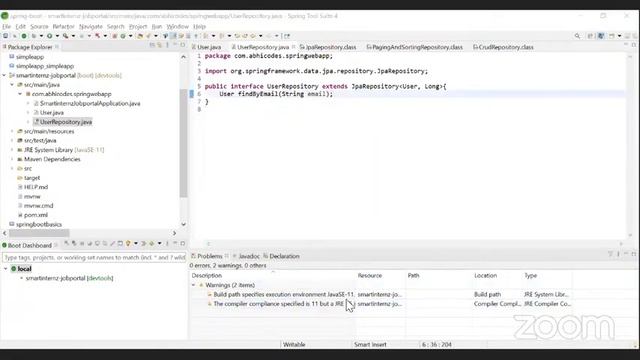Select SmartinternzJobportalApplication.java in Package Explorer
640x360 pixels.
tap(90, 104)
